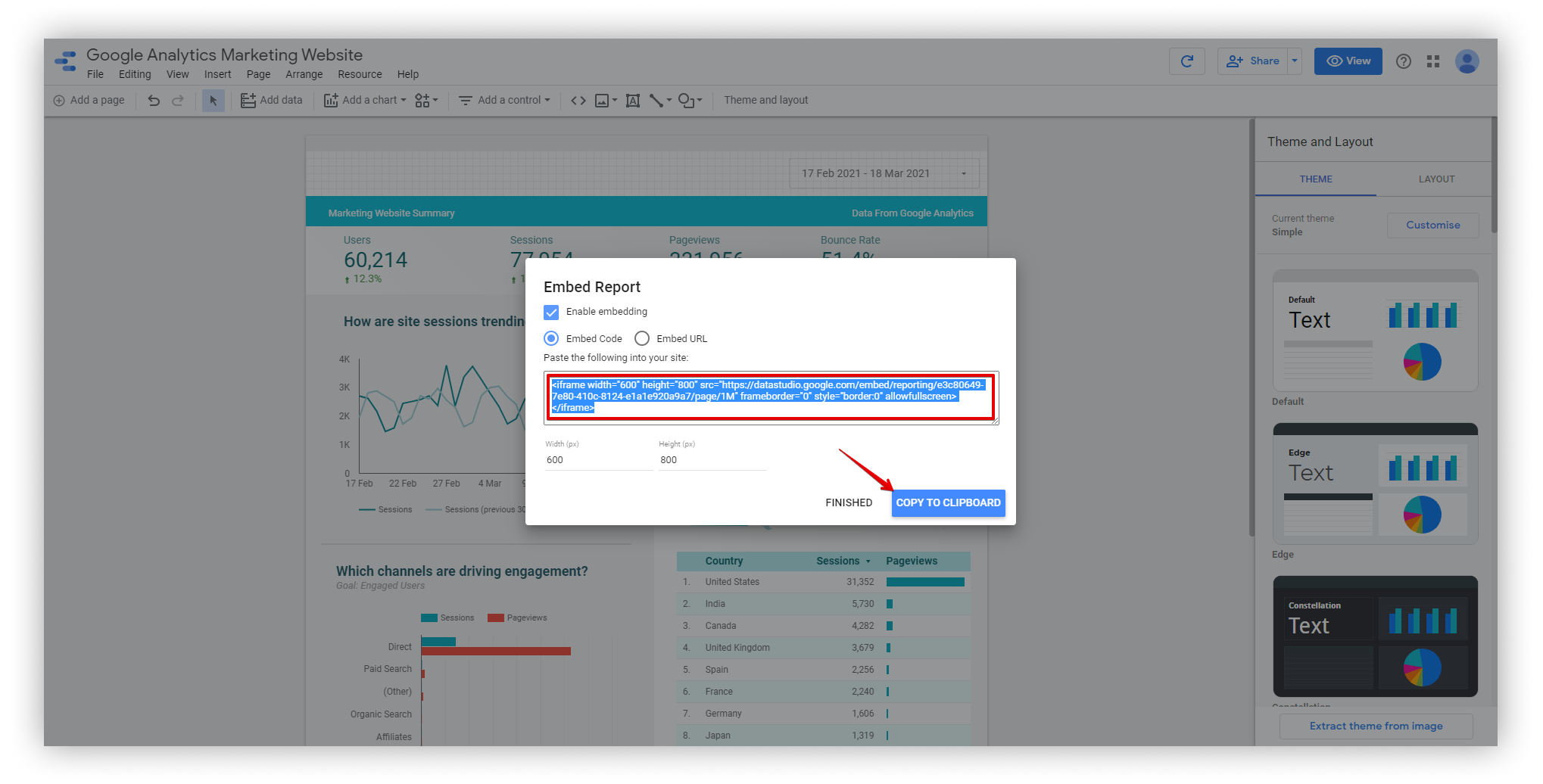Click the Width (px) input field
This screenshot has width=1543, height=784.
598,460
